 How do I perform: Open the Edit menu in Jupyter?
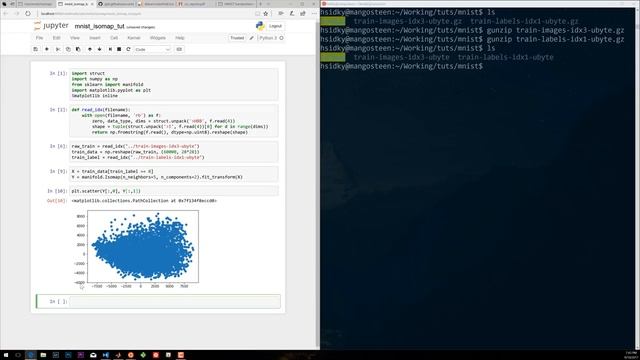coord(56,38)
